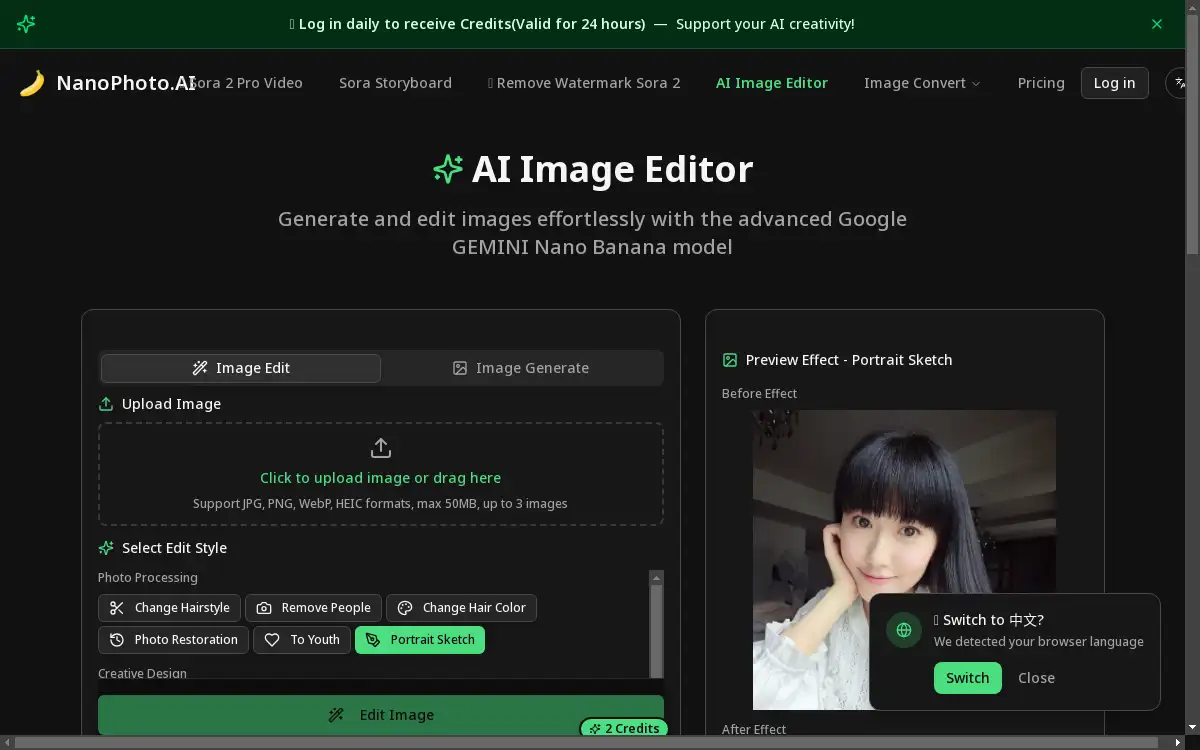Click the palette icon on Change Hair Color
Viewport: 1200px width, 750px height.
[x=405, y=608]
